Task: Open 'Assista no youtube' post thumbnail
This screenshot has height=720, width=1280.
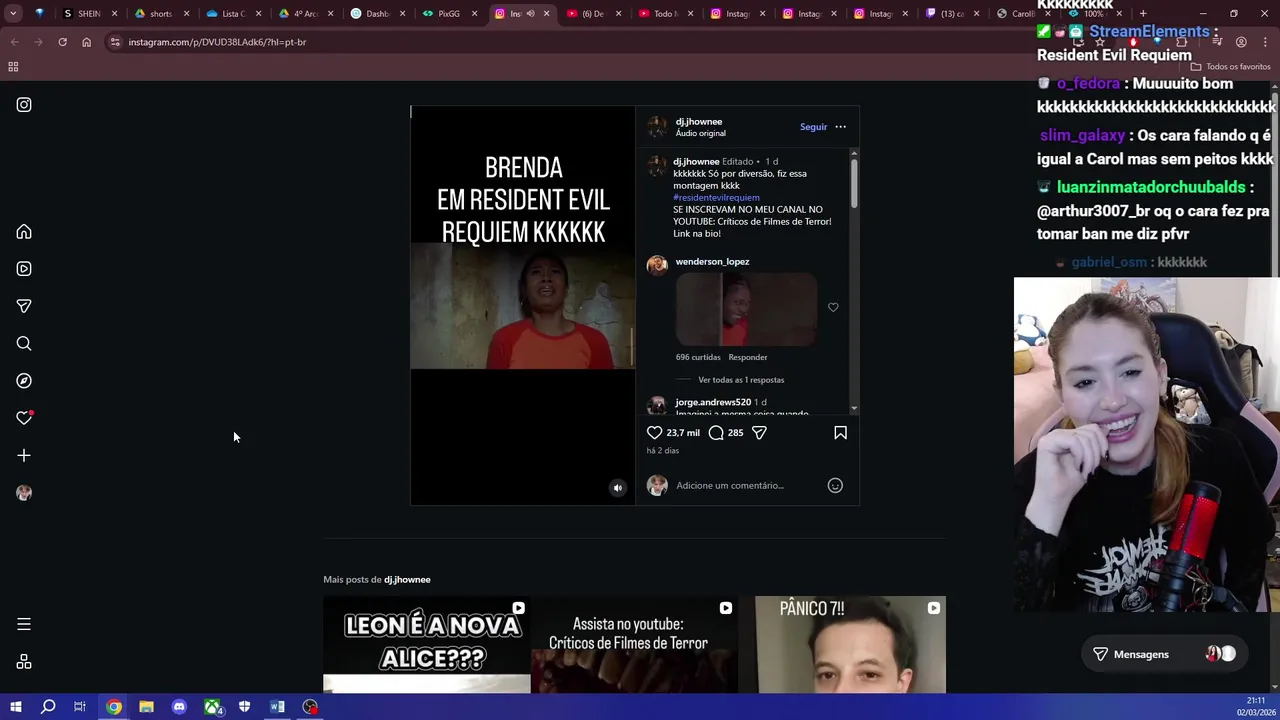Action: [x=634, y=645]
